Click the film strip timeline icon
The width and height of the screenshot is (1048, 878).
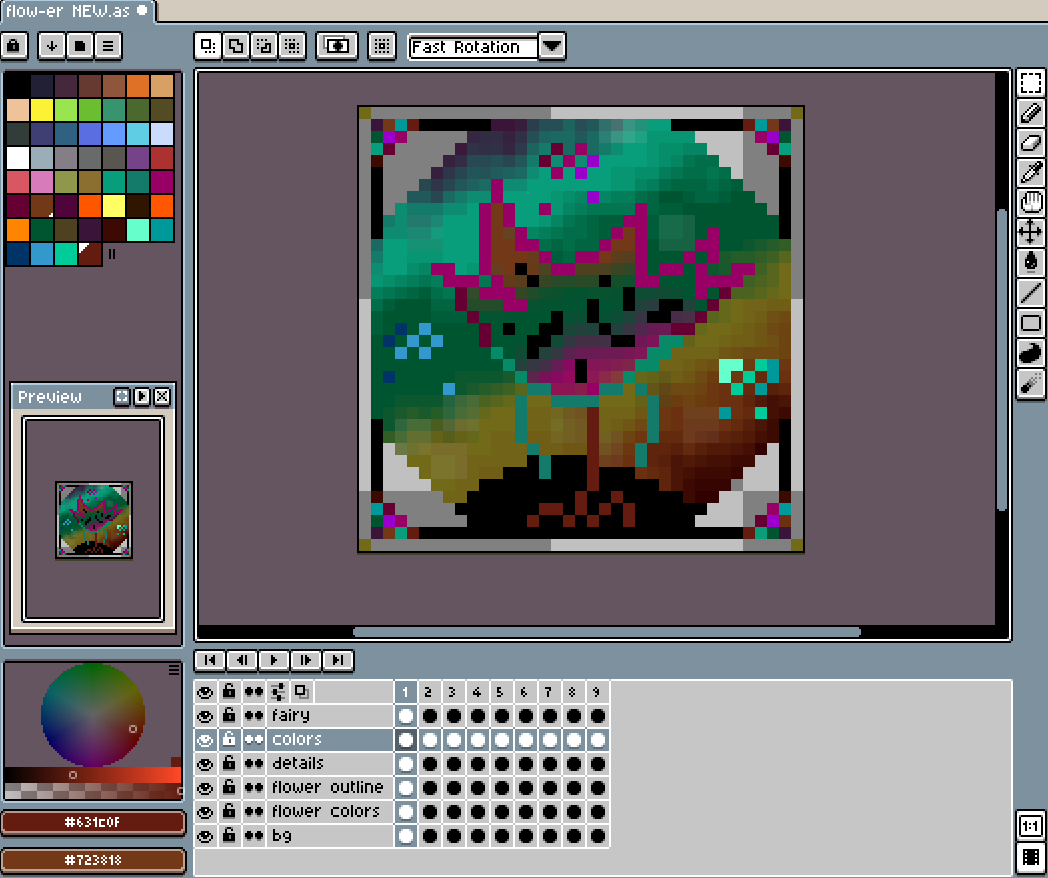[x=1030, y=856]
